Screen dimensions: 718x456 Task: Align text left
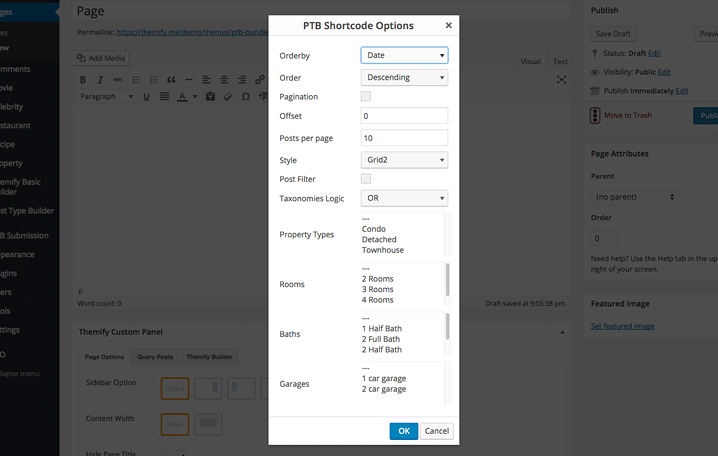click(207, 80)
